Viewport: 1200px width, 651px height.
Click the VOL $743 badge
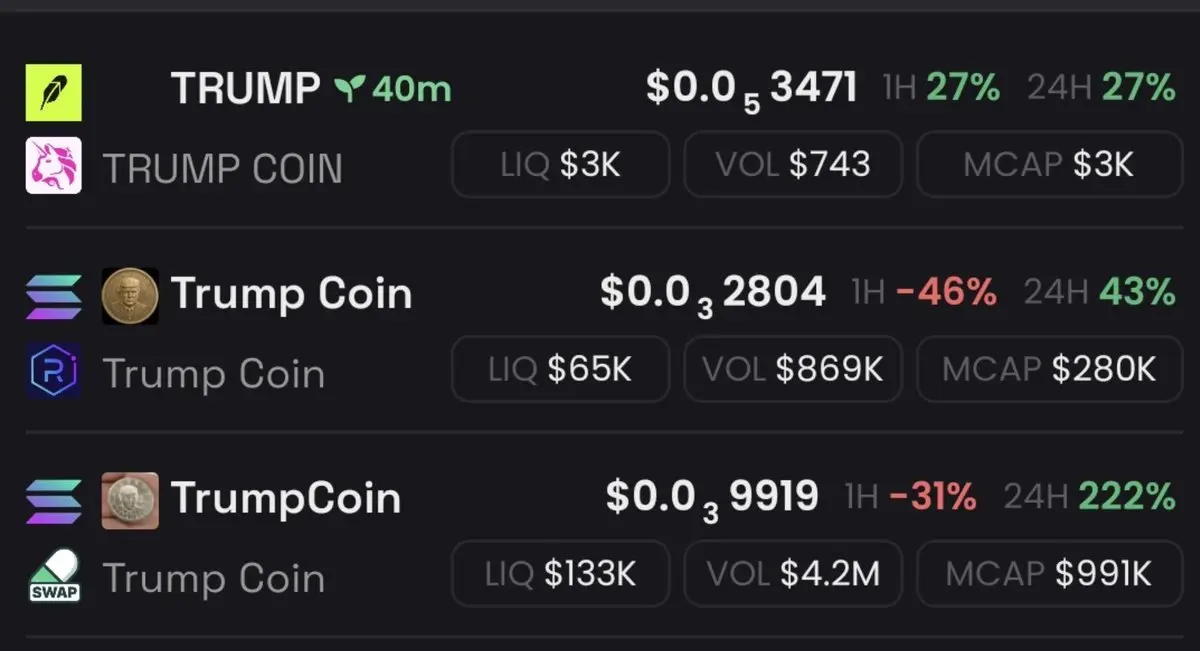[x=793, y=164]
